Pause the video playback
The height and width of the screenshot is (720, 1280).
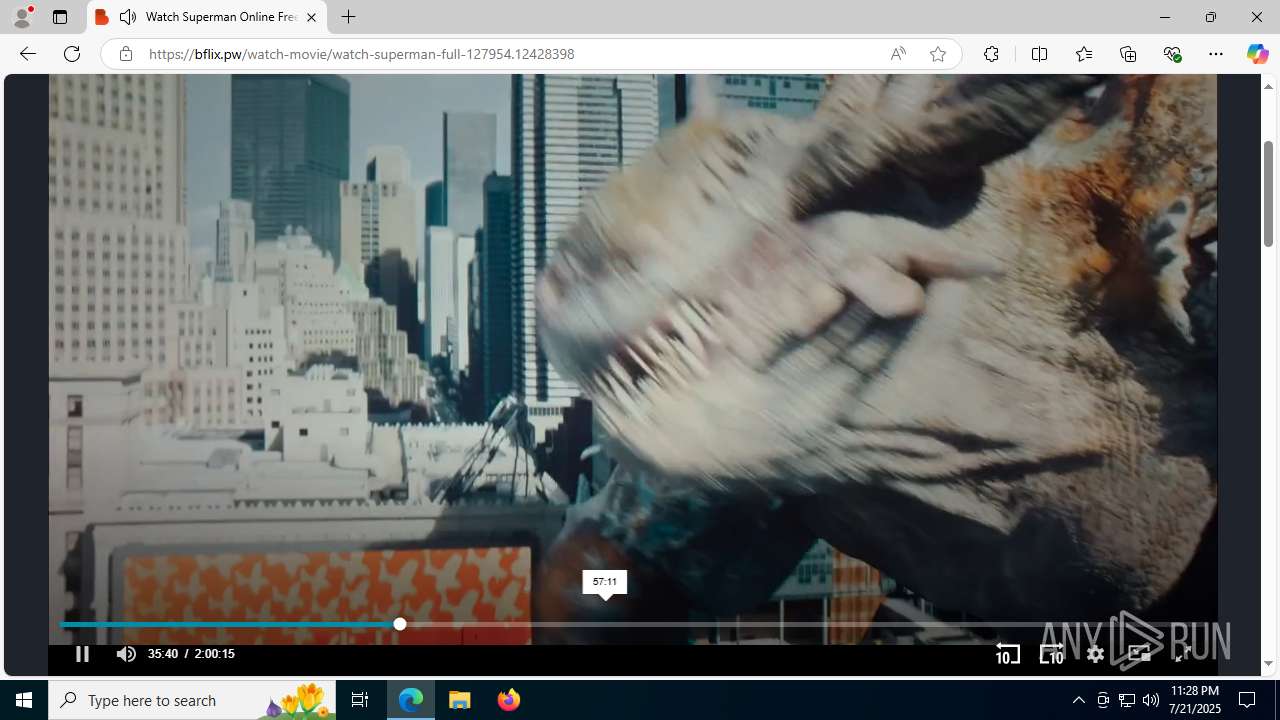(x=82, y=654)
